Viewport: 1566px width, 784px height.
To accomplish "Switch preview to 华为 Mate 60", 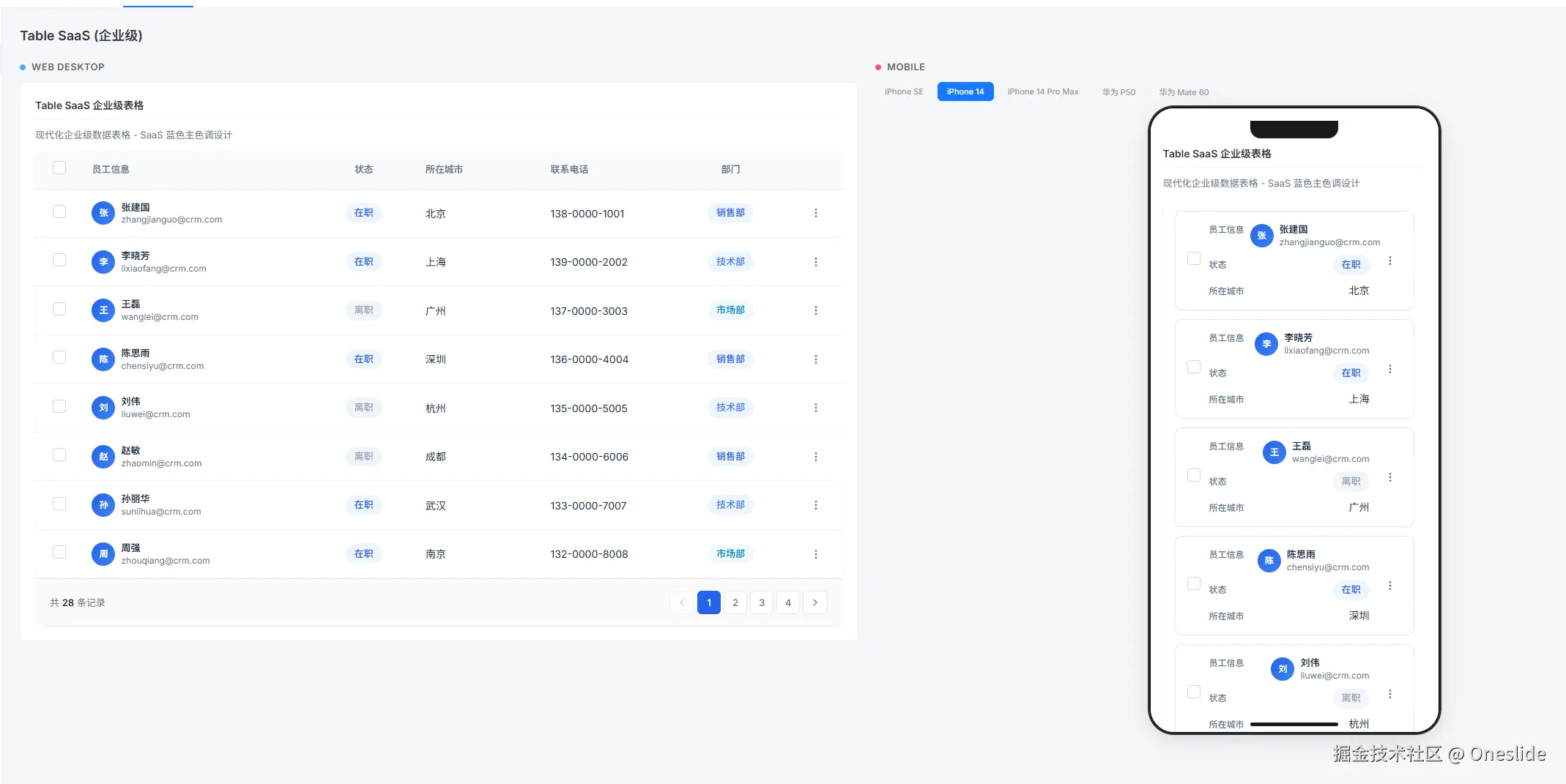I will pyautogui.click(x=1184, y=92).
